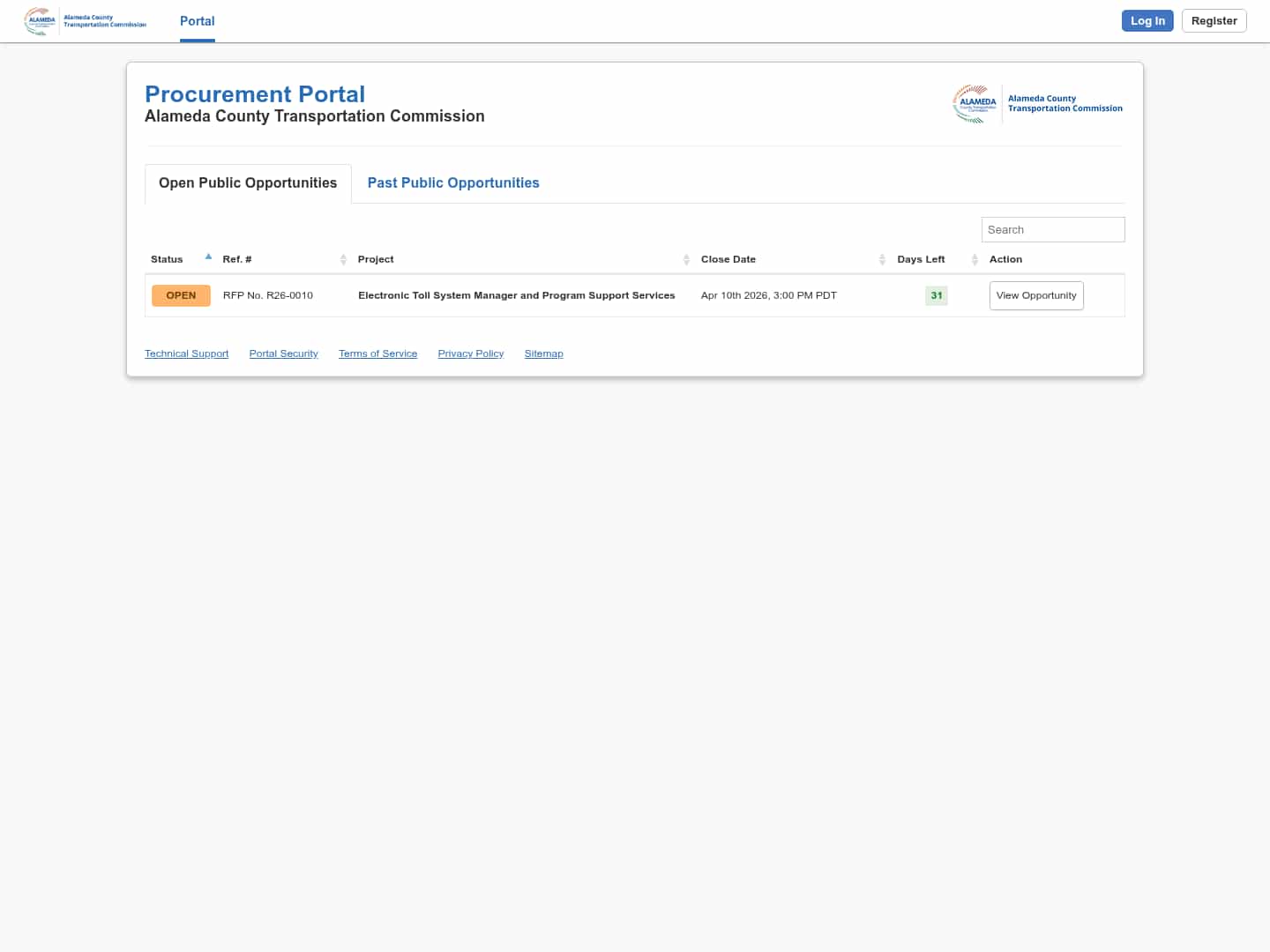Sort table by Status column arrow
The width and height of the screenshot is (1270, 952).
click(x=208, y=257)
